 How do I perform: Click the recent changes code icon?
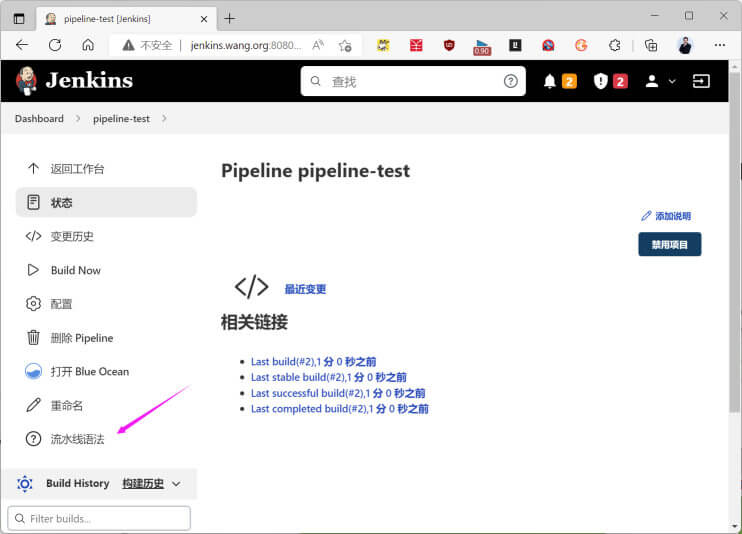point(251,287)
